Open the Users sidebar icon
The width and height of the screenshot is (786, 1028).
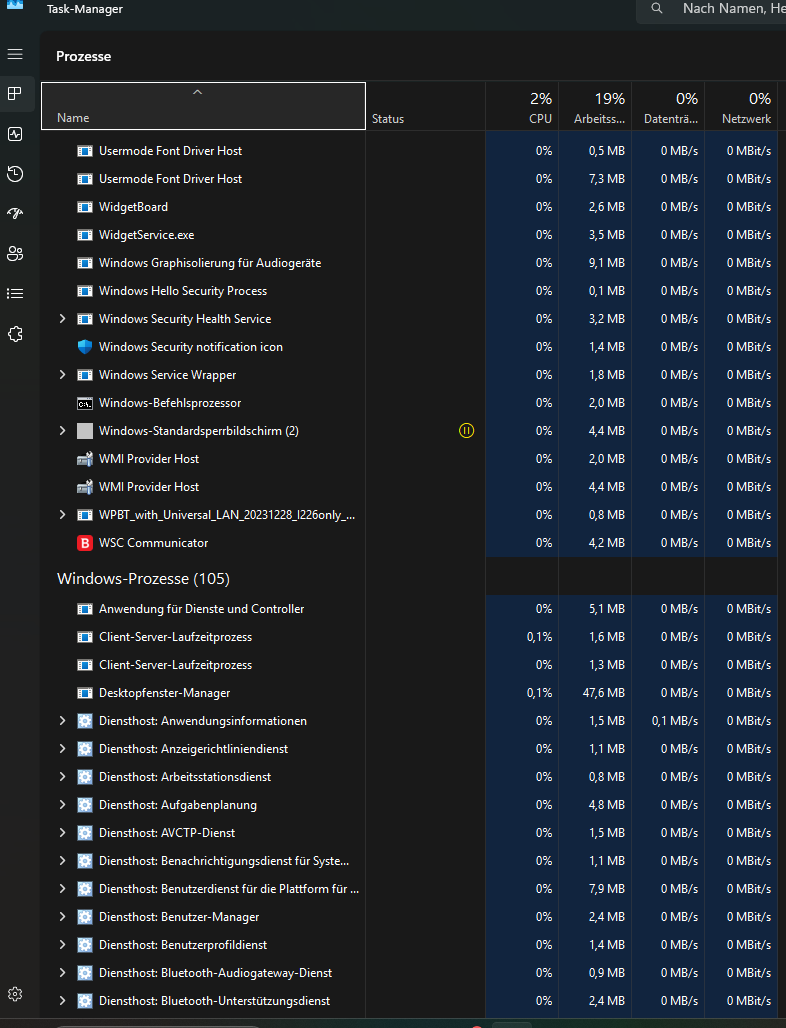coord(15,254)
